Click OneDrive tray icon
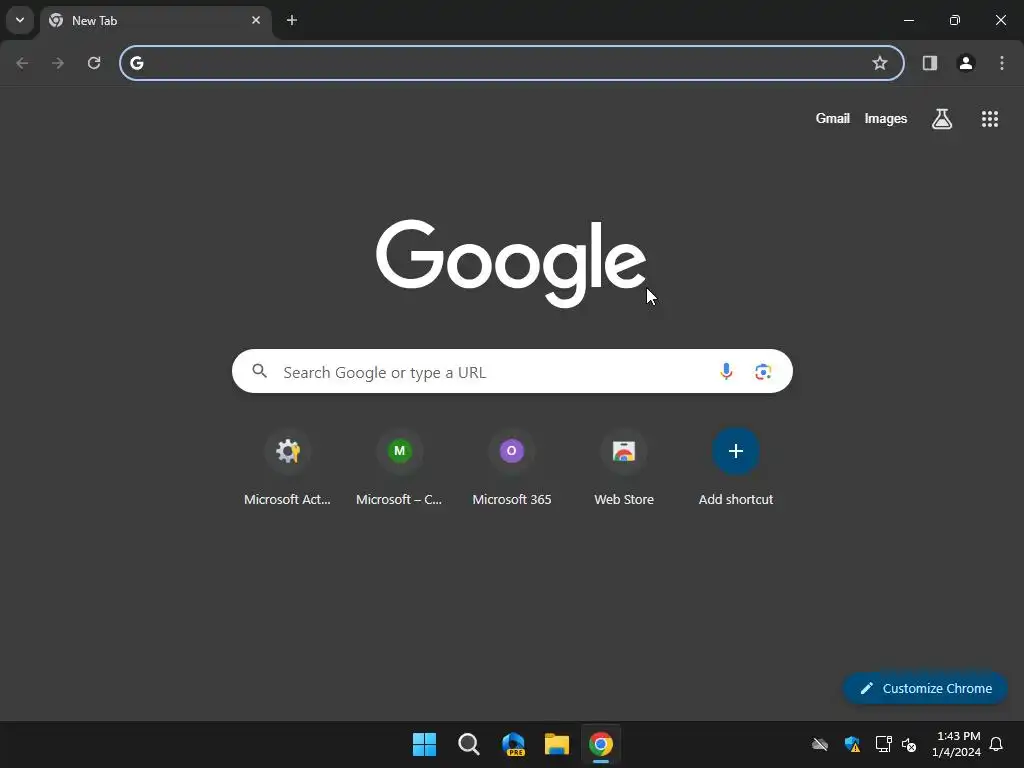The width and height of the screenshot is (1024, 768). pyautogui.click(x=820, y=744)
